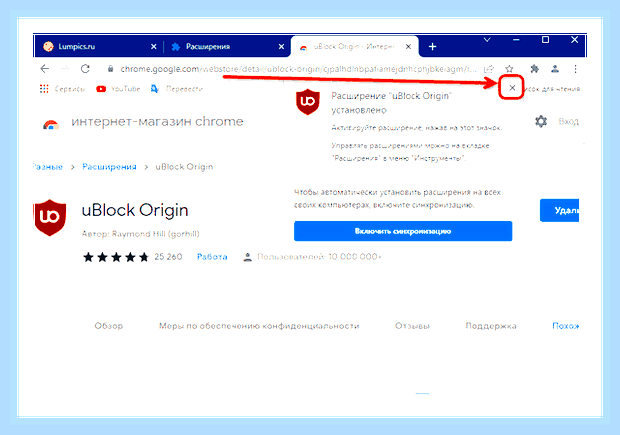Go back with the browser back arrow

click(x=45, y=69)
